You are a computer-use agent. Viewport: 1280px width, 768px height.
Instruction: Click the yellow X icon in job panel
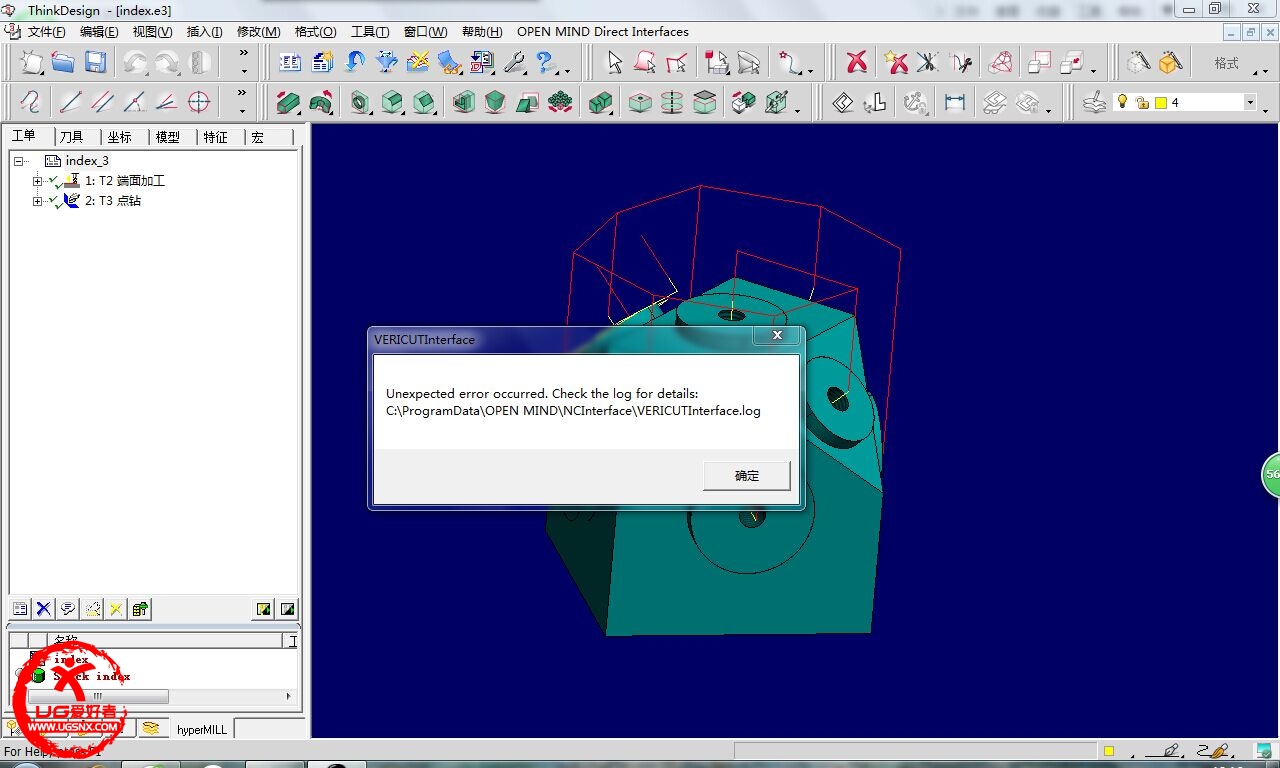pyautogui.click(x=116, y=608)
